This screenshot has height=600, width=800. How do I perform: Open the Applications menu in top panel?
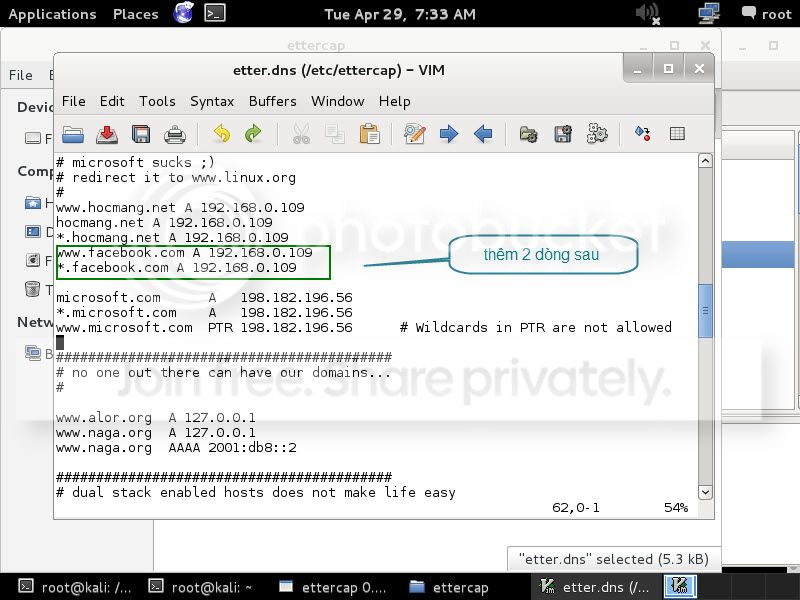pos(52,14)
